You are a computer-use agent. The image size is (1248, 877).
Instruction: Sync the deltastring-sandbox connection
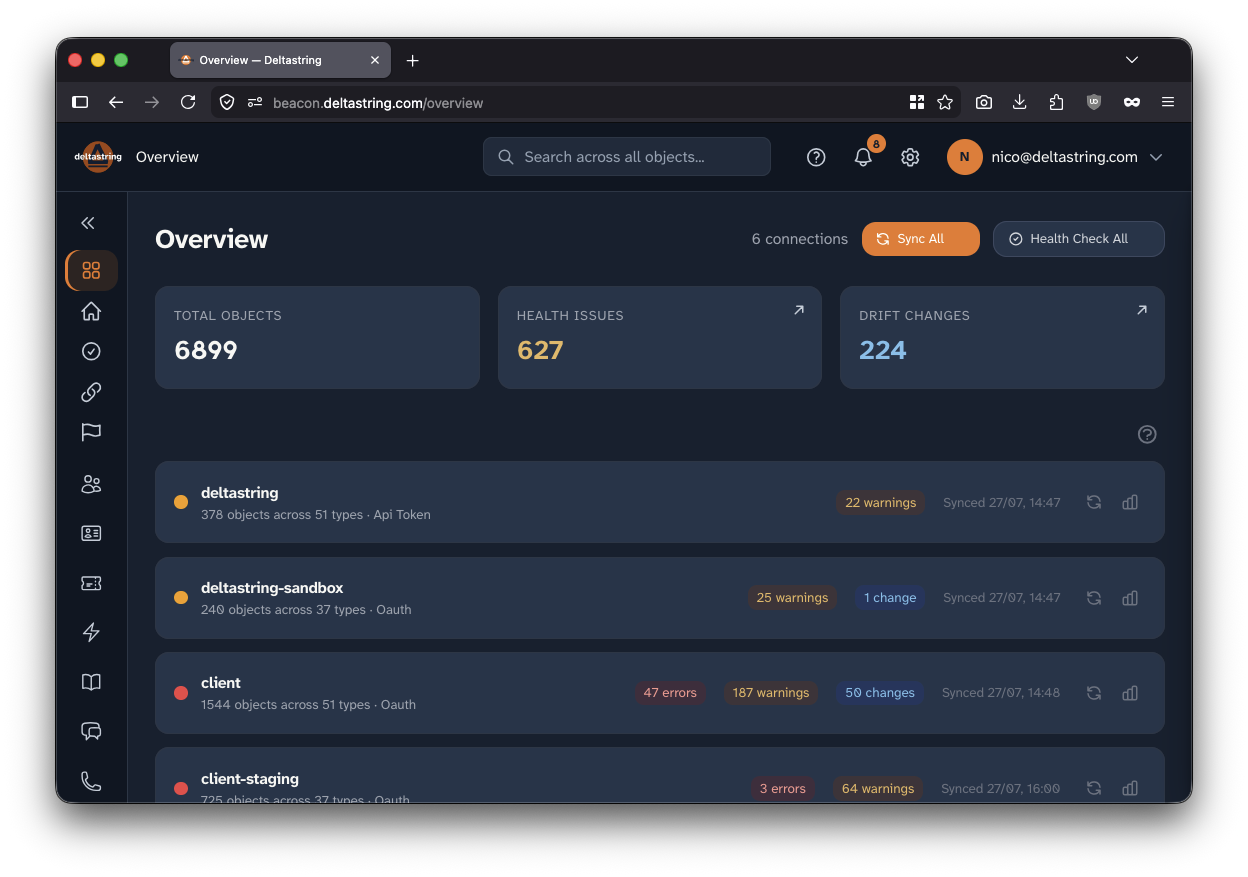point(1094,598)
